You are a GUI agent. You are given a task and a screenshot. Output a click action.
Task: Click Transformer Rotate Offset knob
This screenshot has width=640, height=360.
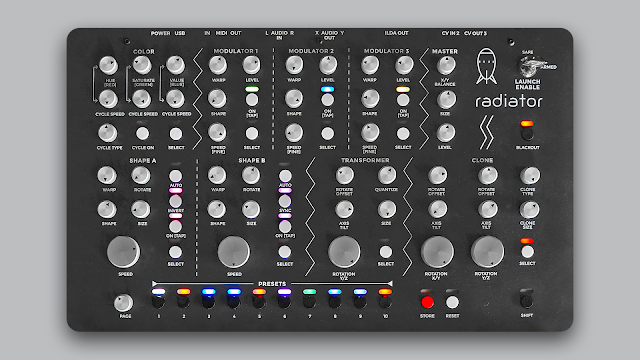344,176
